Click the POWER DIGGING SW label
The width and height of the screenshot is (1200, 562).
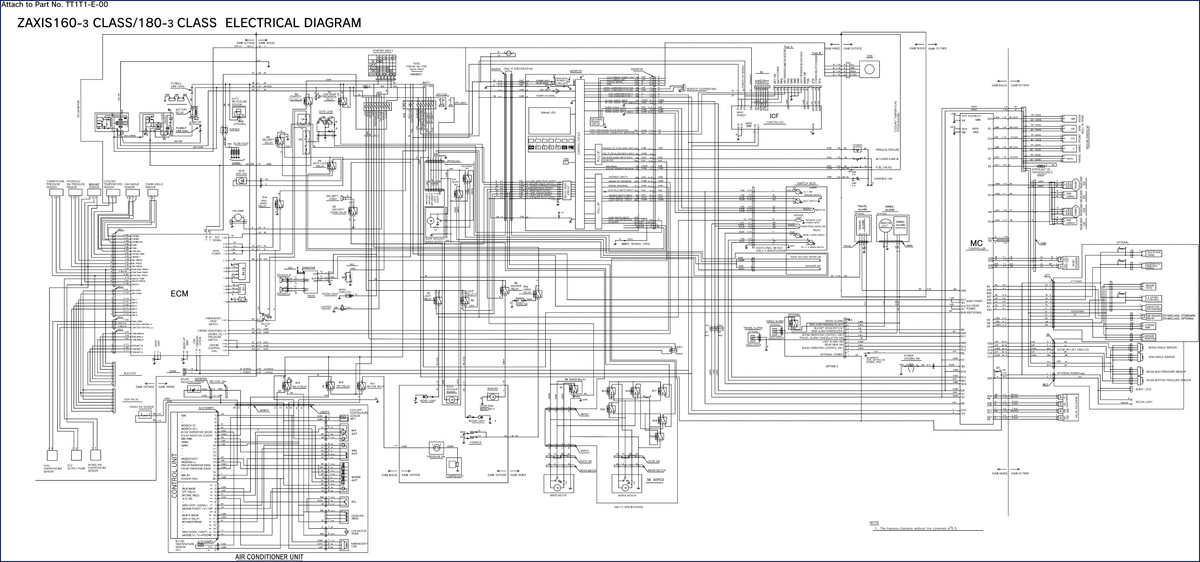tap(912, 357)
